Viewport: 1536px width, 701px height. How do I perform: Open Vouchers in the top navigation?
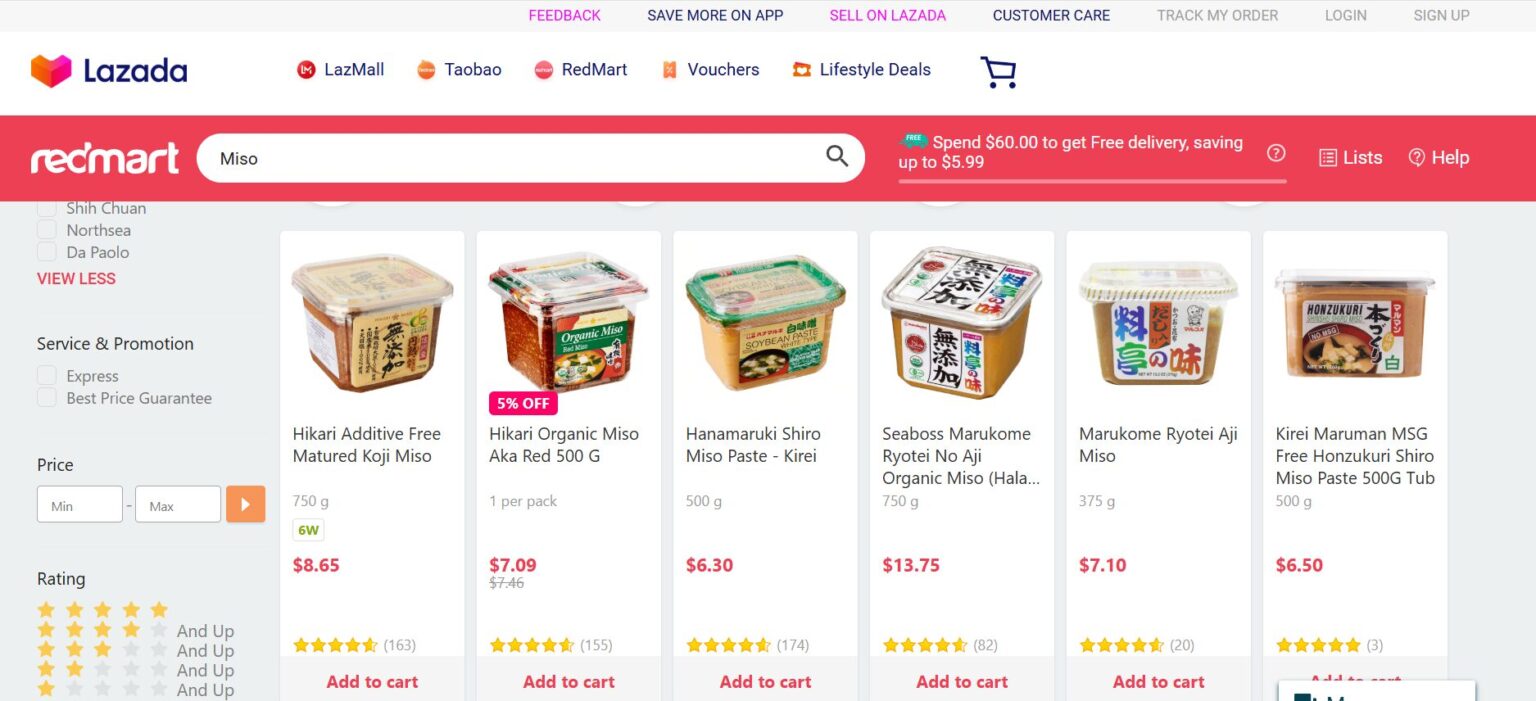coord(710,70)
